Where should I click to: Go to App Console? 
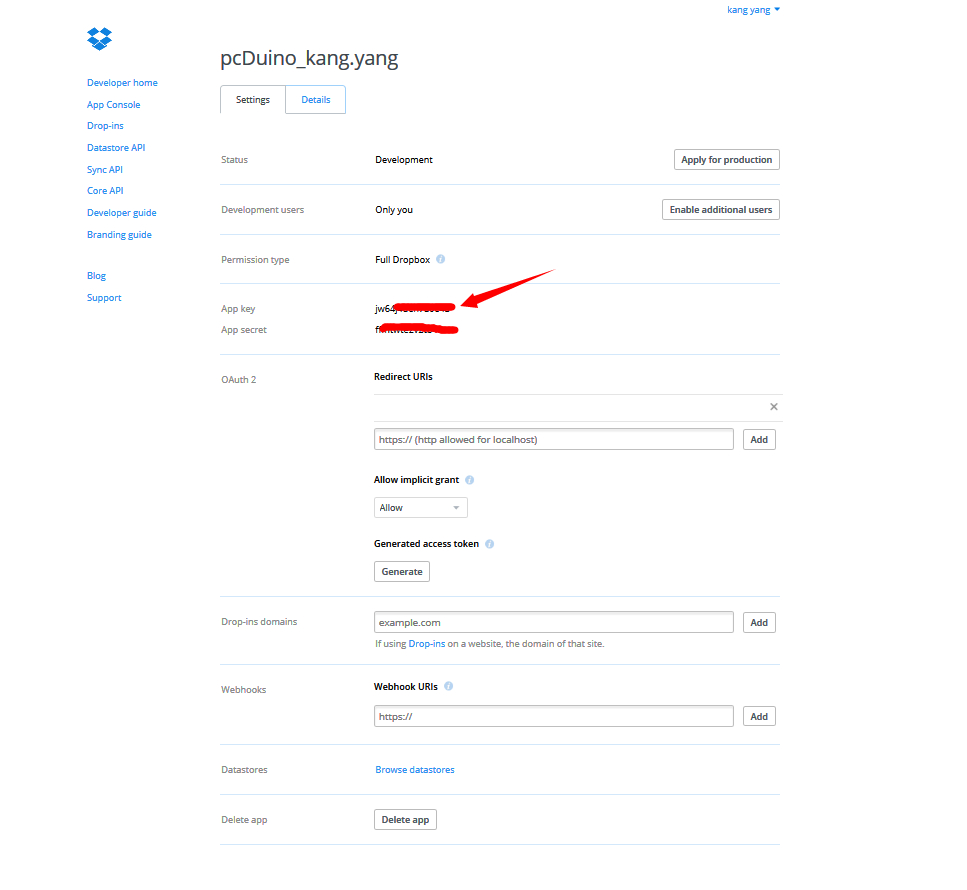point(113,105)
